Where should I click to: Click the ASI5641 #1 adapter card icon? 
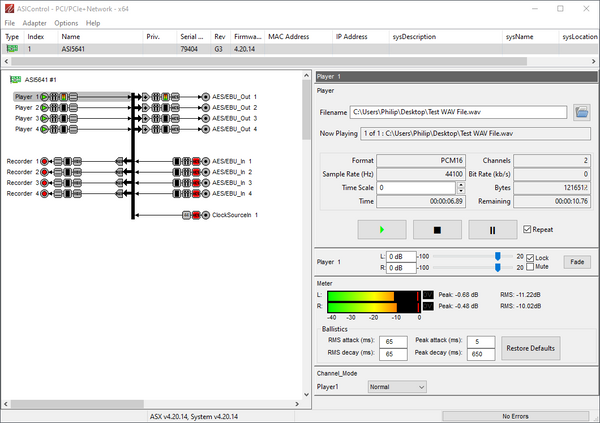pyautogui.click(x=16, y=79)
